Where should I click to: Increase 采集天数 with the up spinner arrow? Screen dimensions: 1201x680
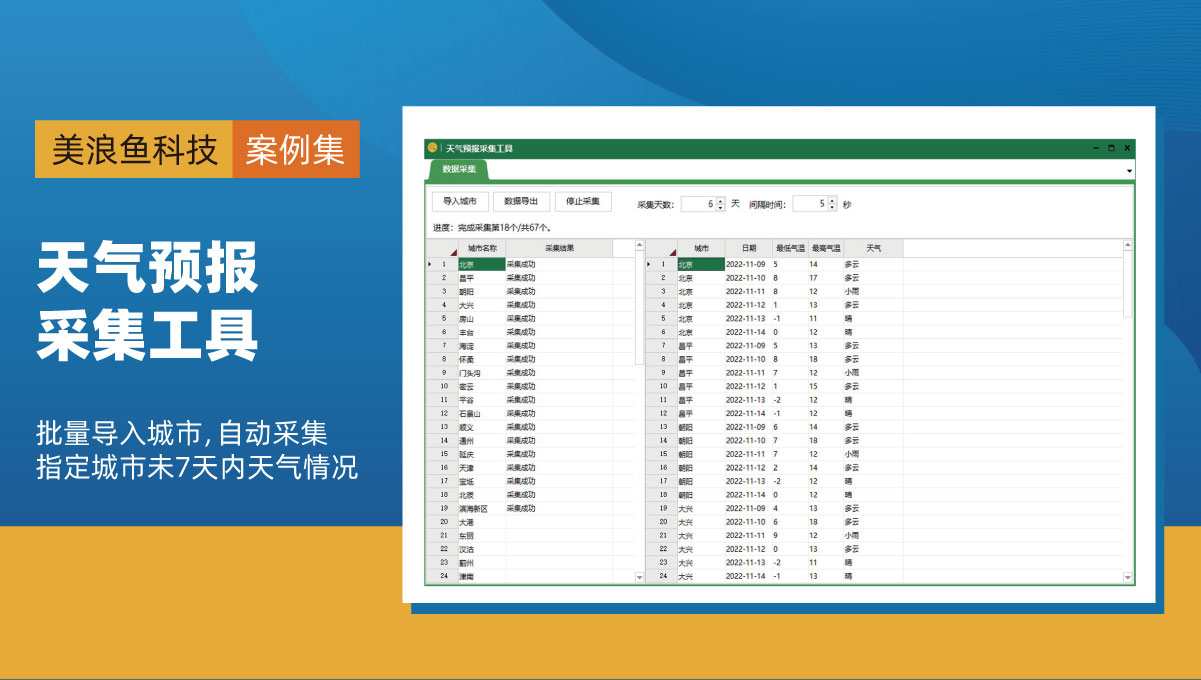(720, 200)
